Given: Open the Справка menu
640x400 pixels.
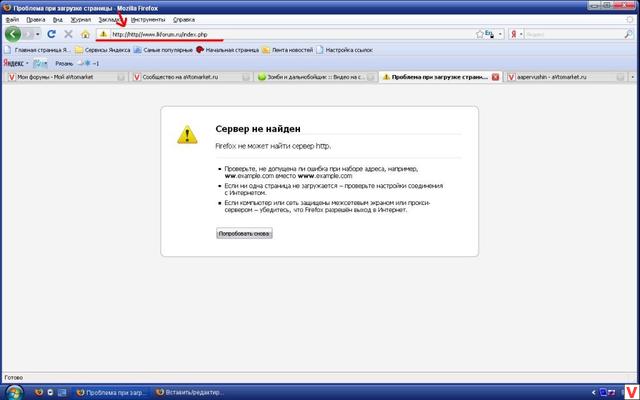Looking at the screenshot, I should [x=184, y=20].
